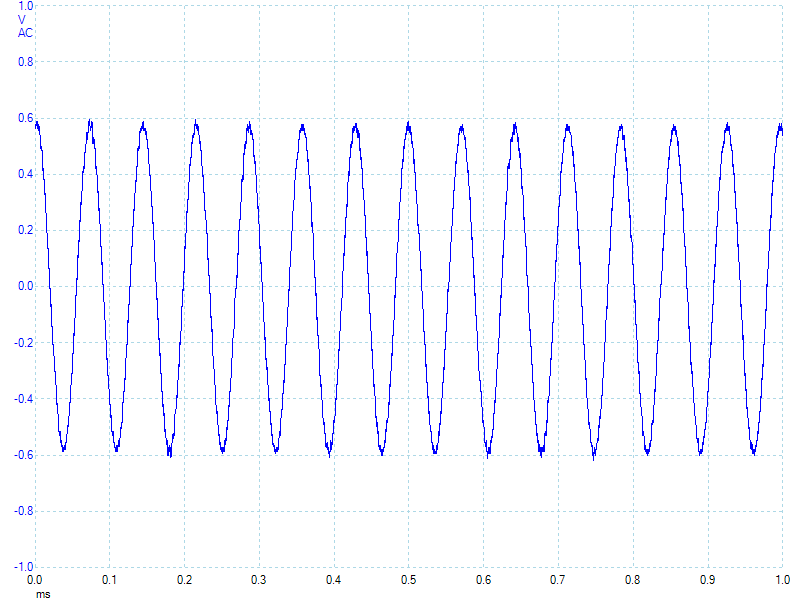Select the 0.3 time axis label

click(x=259, y=580)
